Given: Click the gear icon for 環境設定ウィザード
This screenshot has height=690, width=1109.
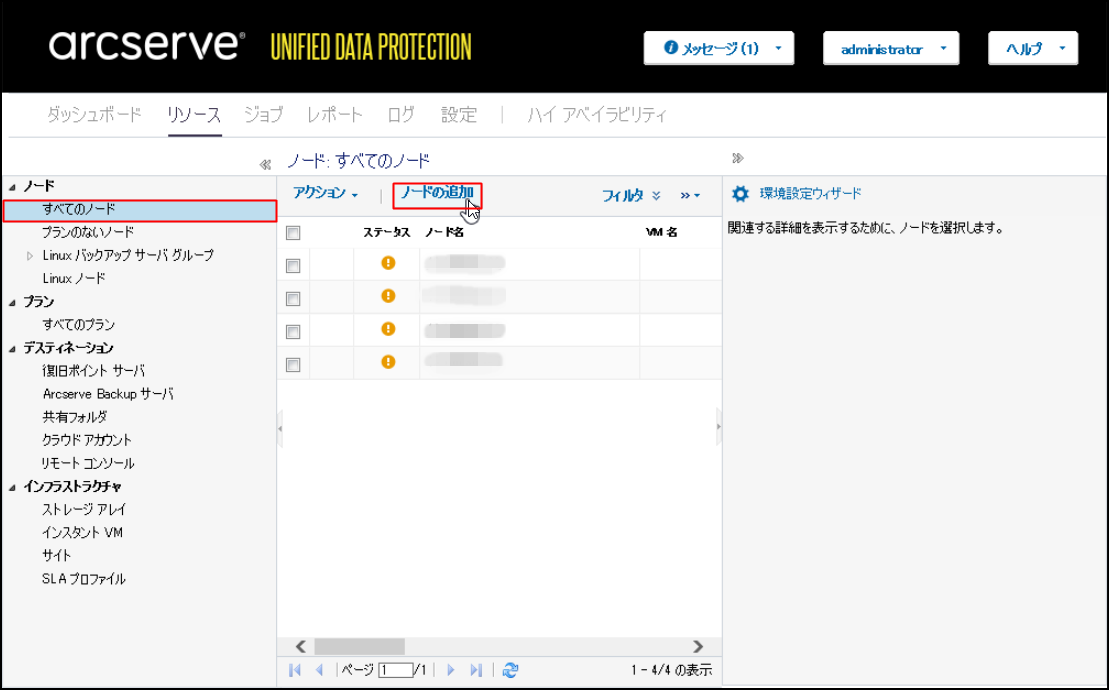Looking at the screenshot, I should tap(740, 194).
